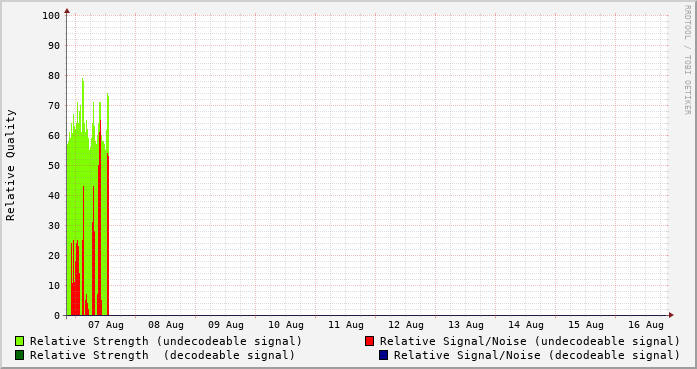697x369 pixels.
Task: Click the red undecodeable Signal/Noise swatch
Action: [x=369, y=341]
